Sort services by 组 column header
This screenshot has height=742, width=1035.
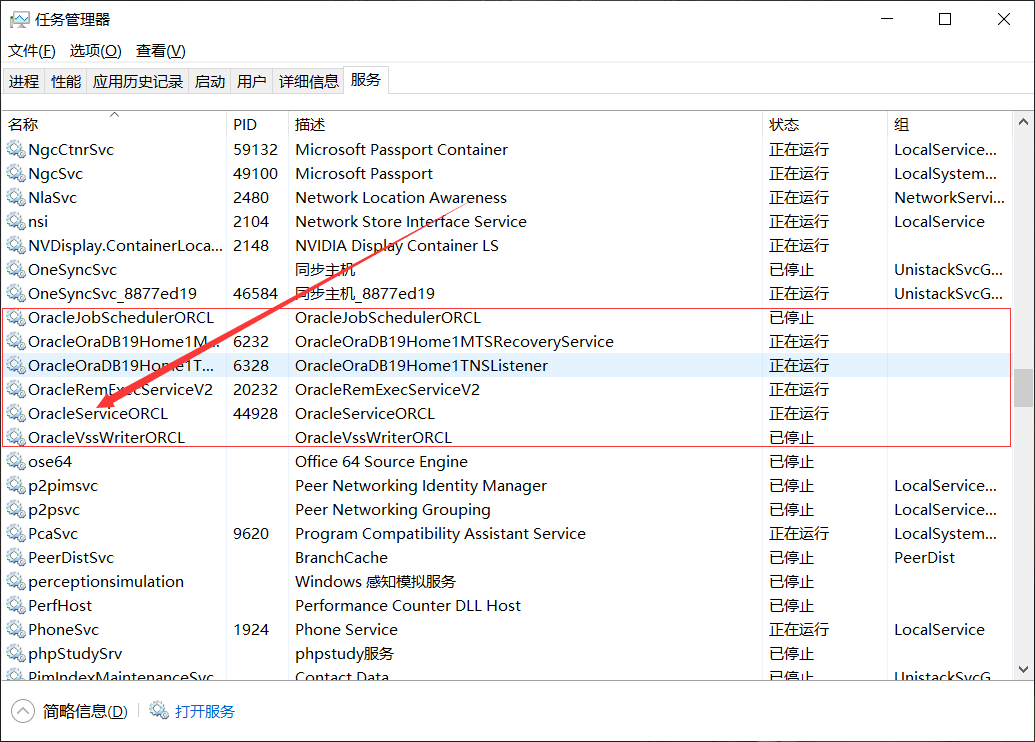[x=949, y=124]
